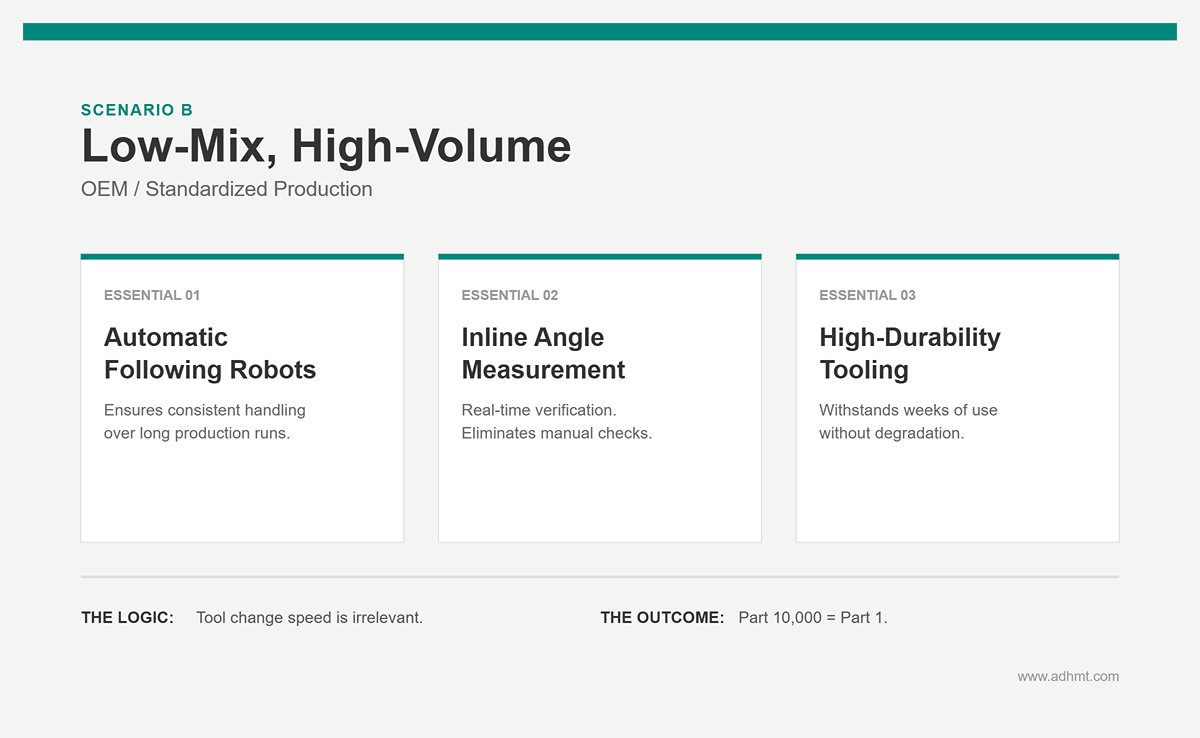Open the Essential 03 card
The width and height of the screenshot is (1200, 738).
coord(957,400)
